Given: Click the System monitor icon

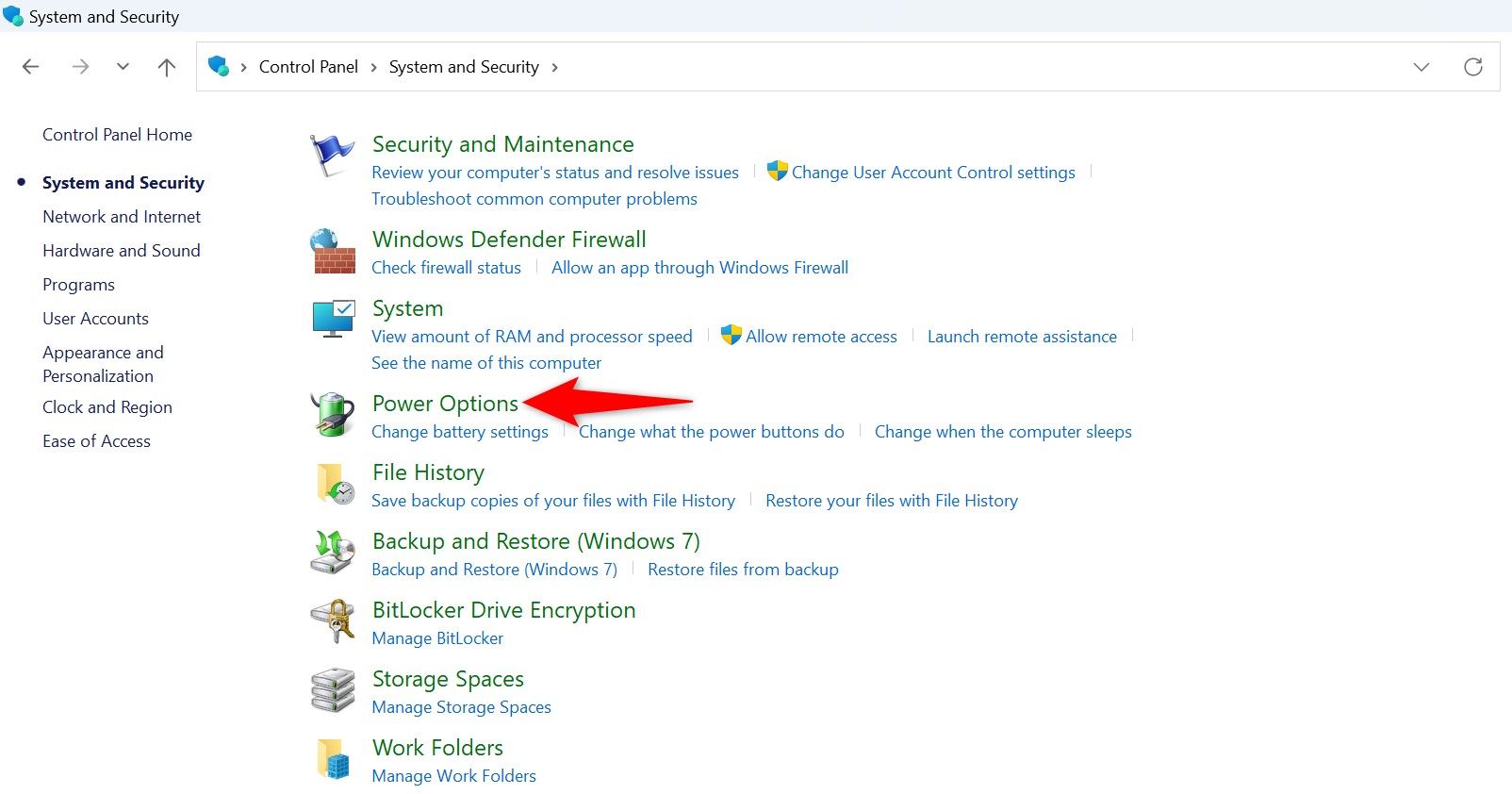Looking at the screenshot, I should pyautogui.click(x=333, y=319).
